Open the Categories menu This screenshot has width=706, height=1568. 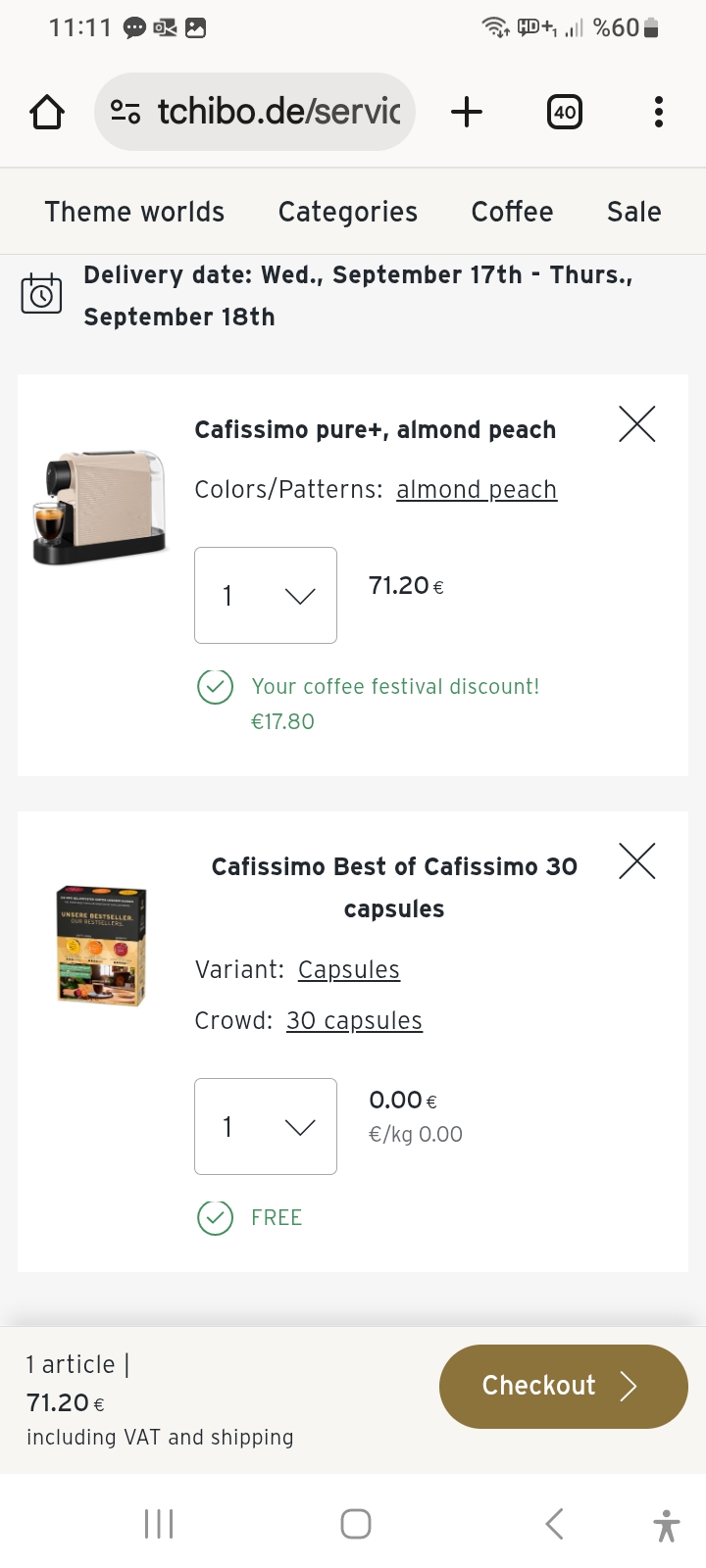pyautogui.click(x=348, y=212)
